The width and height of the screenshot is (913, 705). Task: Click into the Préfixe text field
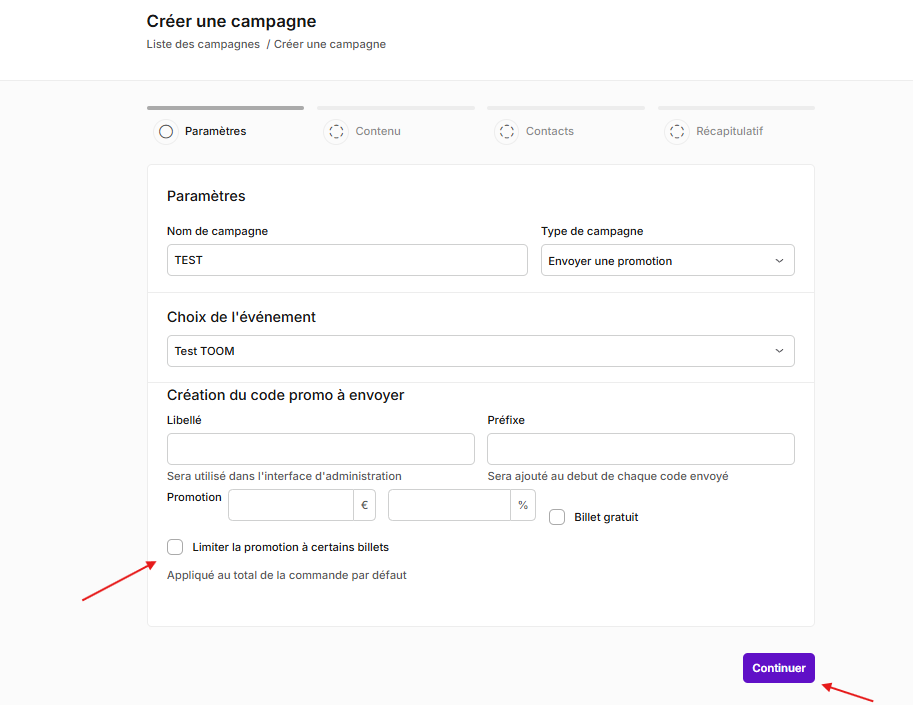tap(640, 449)
